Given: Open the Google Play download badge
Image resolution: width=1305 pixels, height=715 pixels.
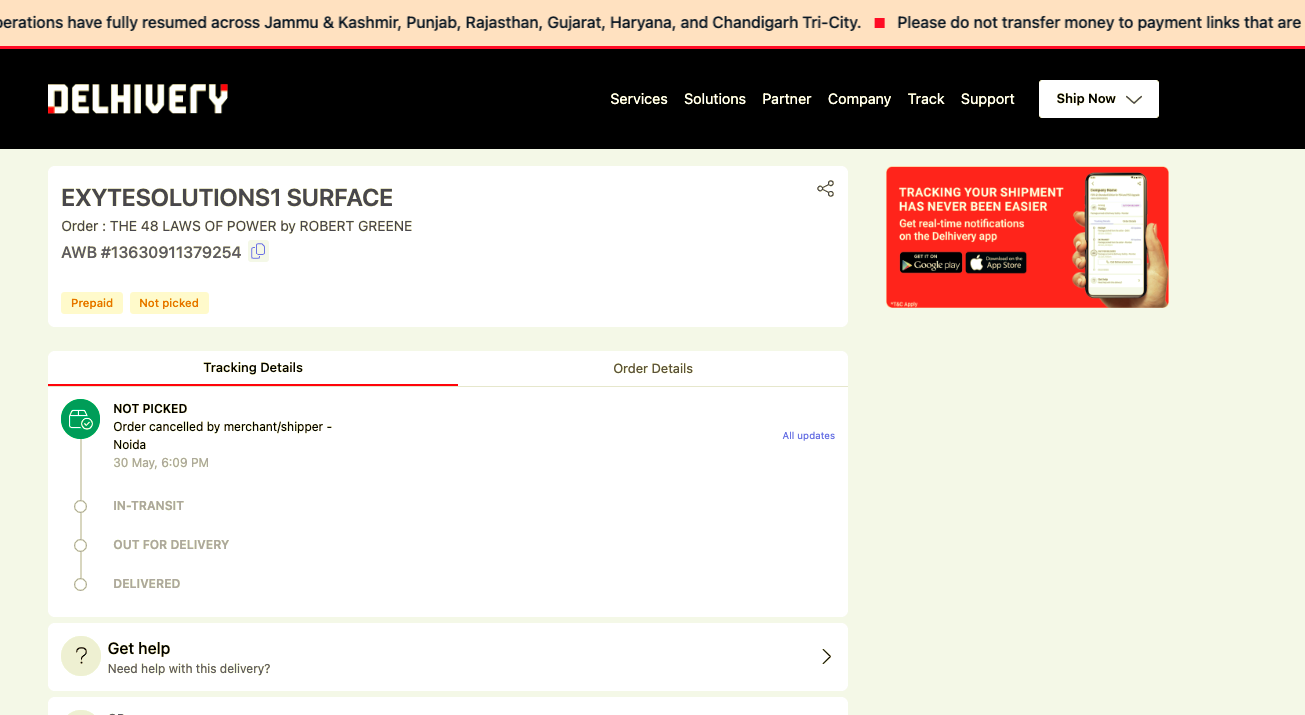Looking at the screenshot, I should tap(930, 263).
